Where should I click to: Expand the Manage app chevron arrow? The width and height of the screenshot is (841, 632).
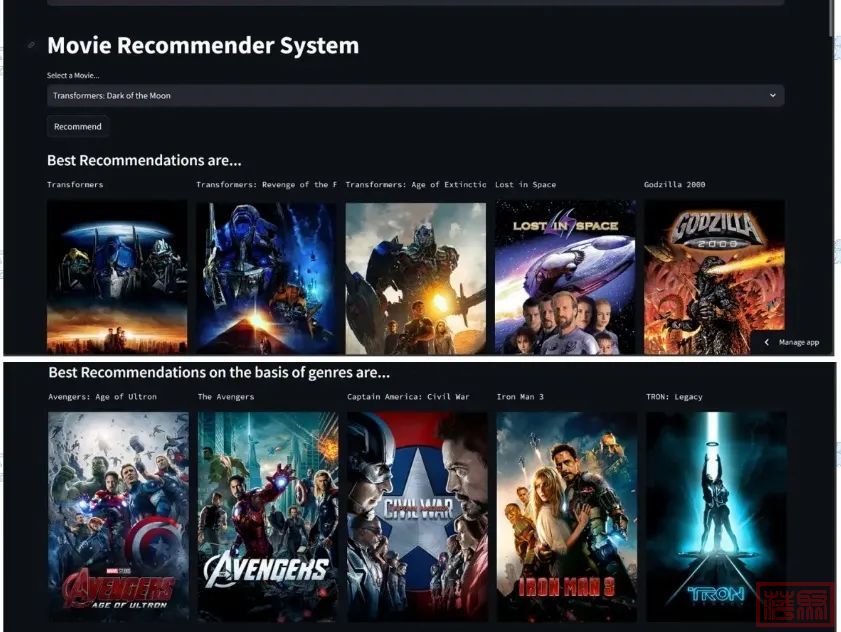coord(766,342)
